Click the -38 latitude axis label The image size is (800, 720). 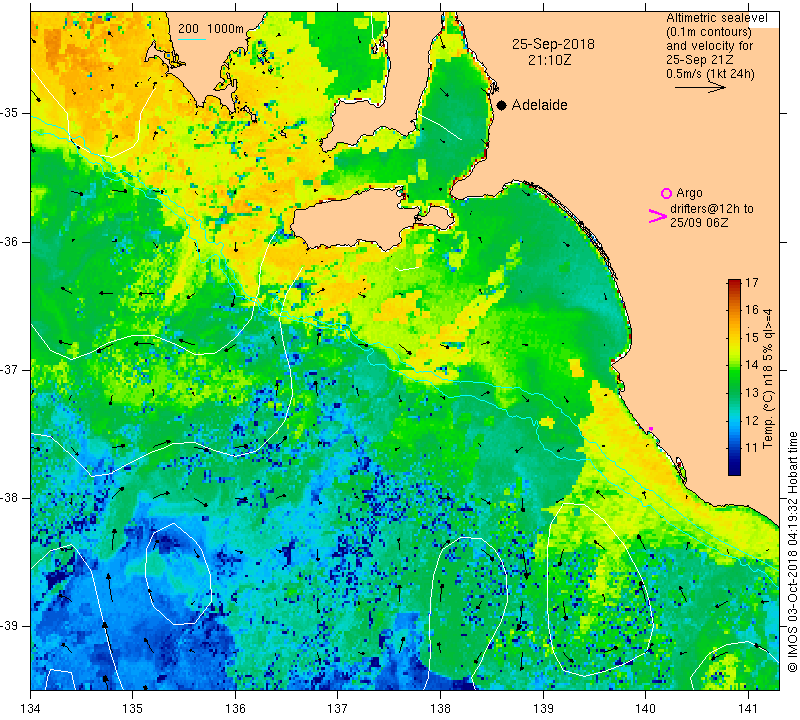[9, 498]
